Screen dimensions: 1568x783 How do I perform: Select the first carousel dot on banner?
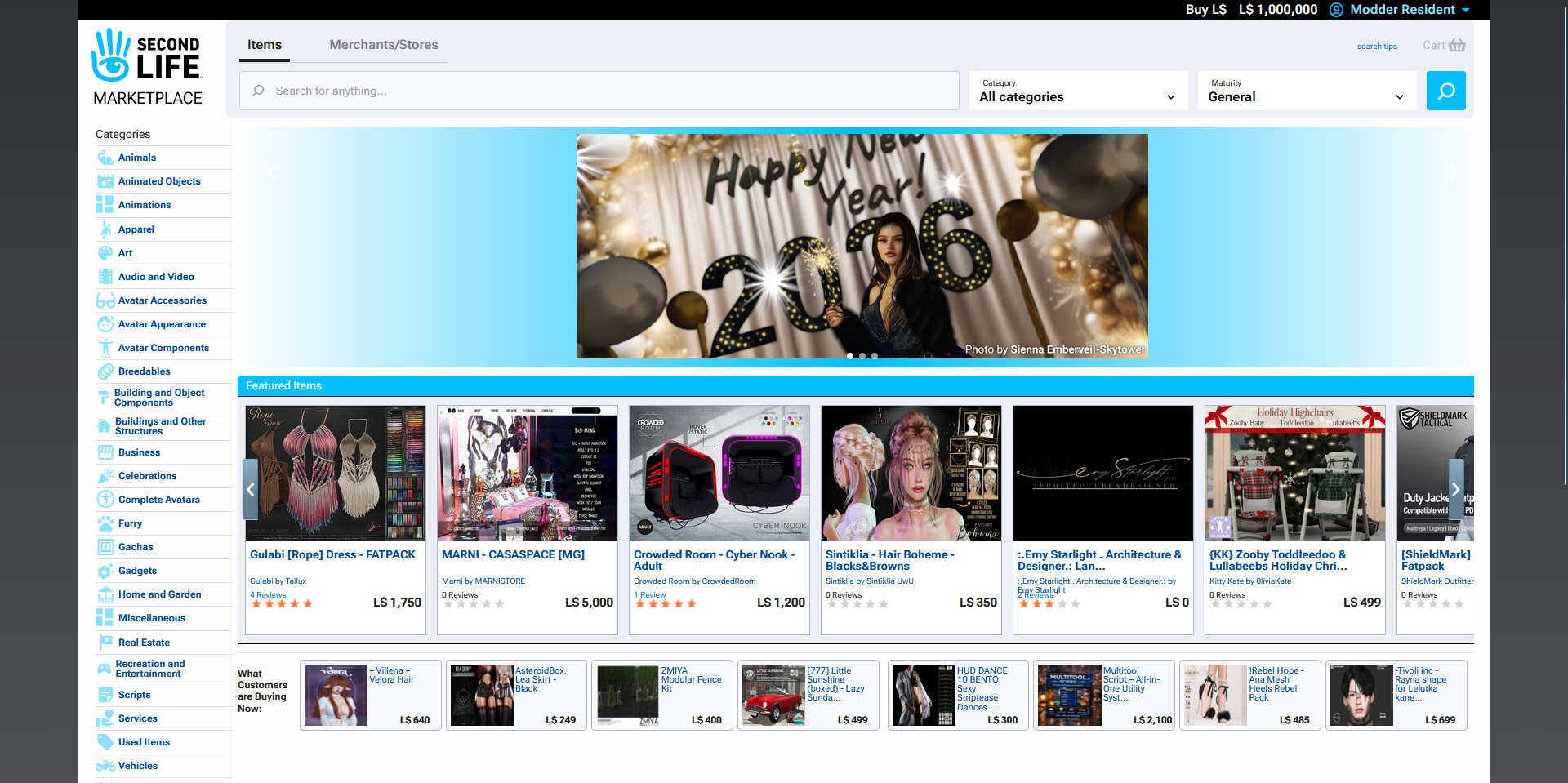[x=850, y=356]
